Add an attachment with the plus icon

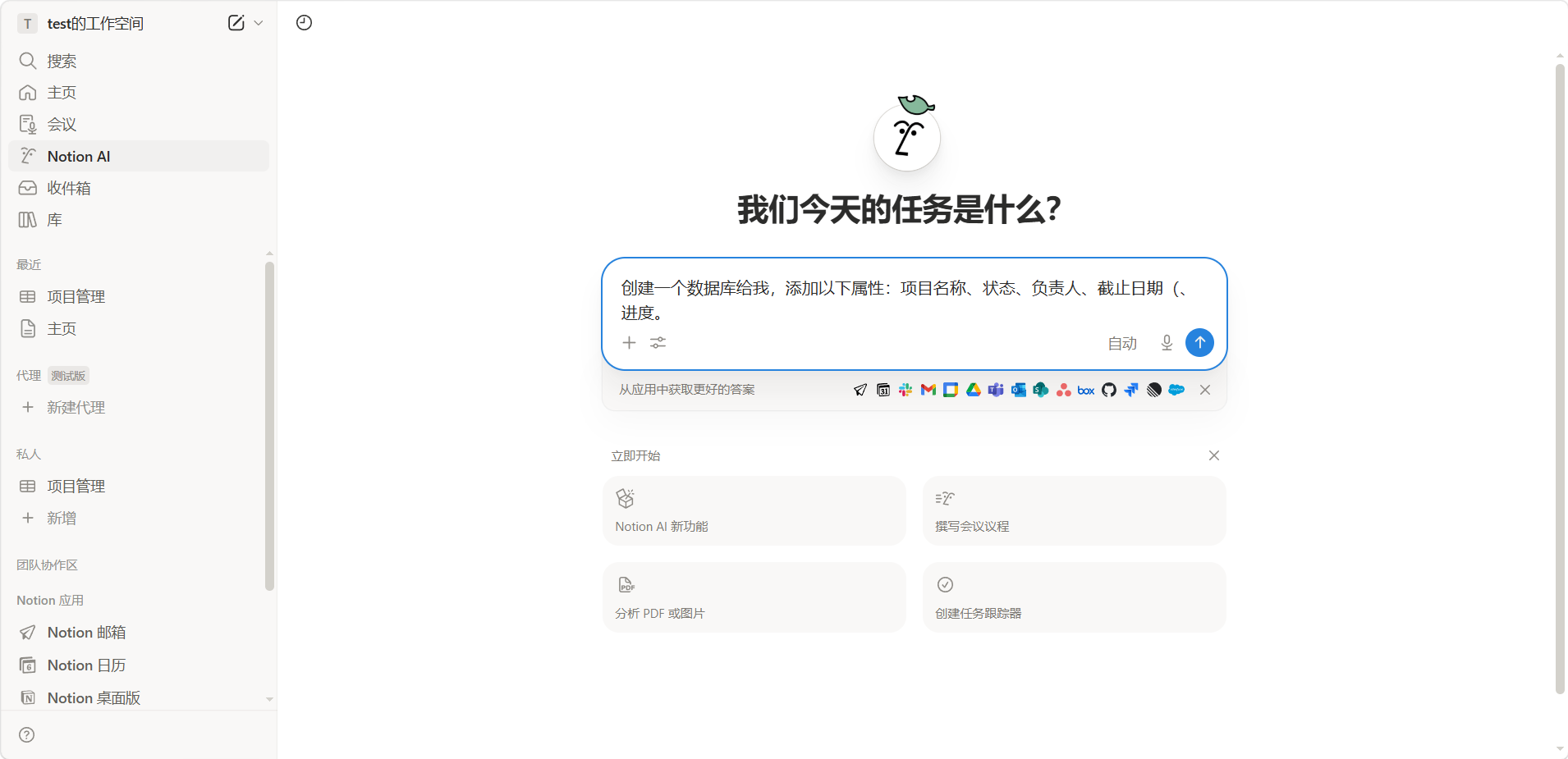630,343
